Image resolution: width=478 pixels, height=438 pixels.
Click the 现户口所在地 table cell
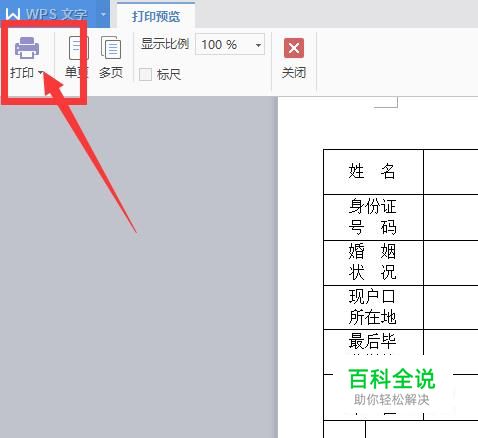pos(373,307)
